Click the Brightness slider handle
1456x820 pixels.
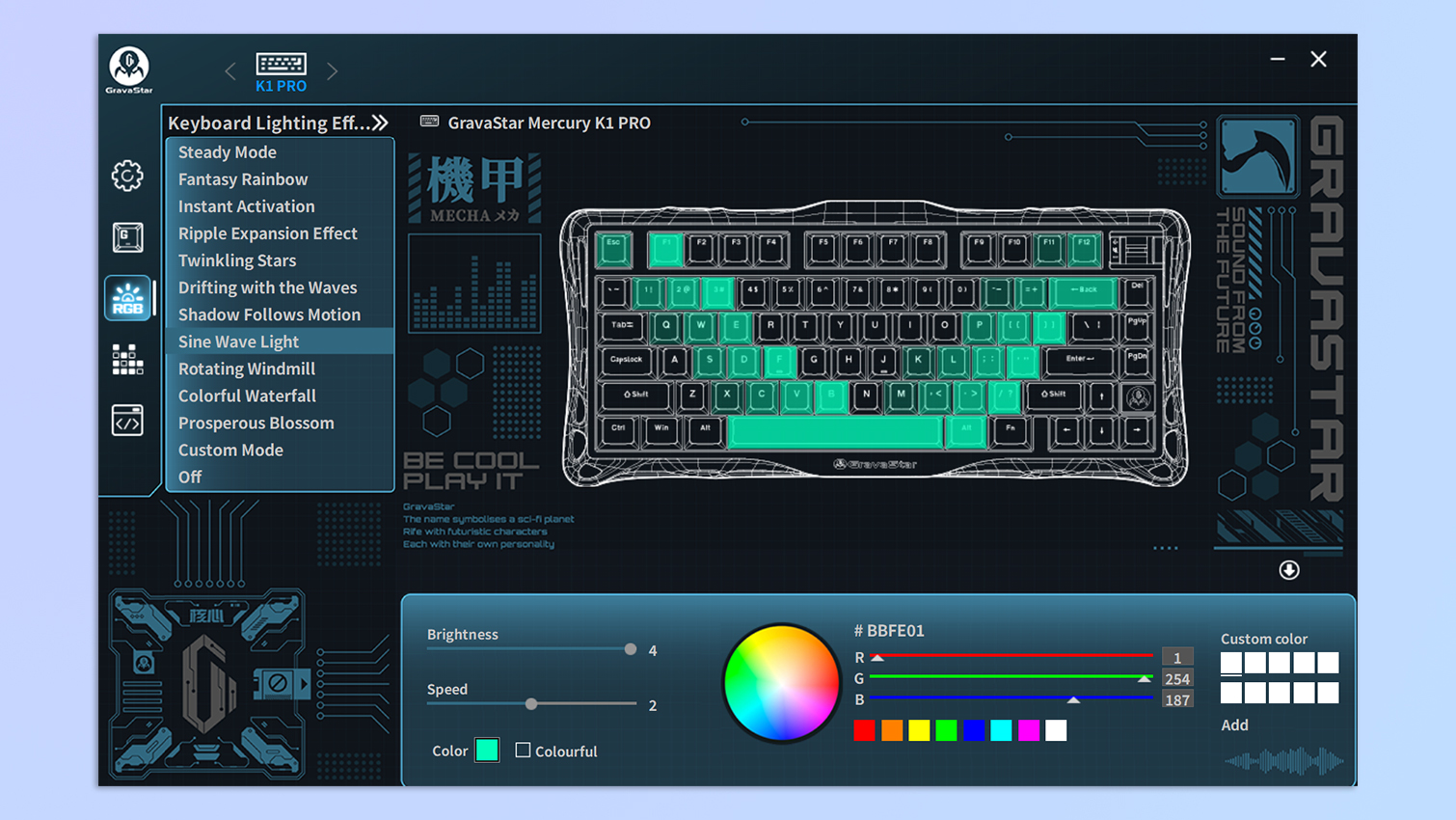(x=631, y=649)
